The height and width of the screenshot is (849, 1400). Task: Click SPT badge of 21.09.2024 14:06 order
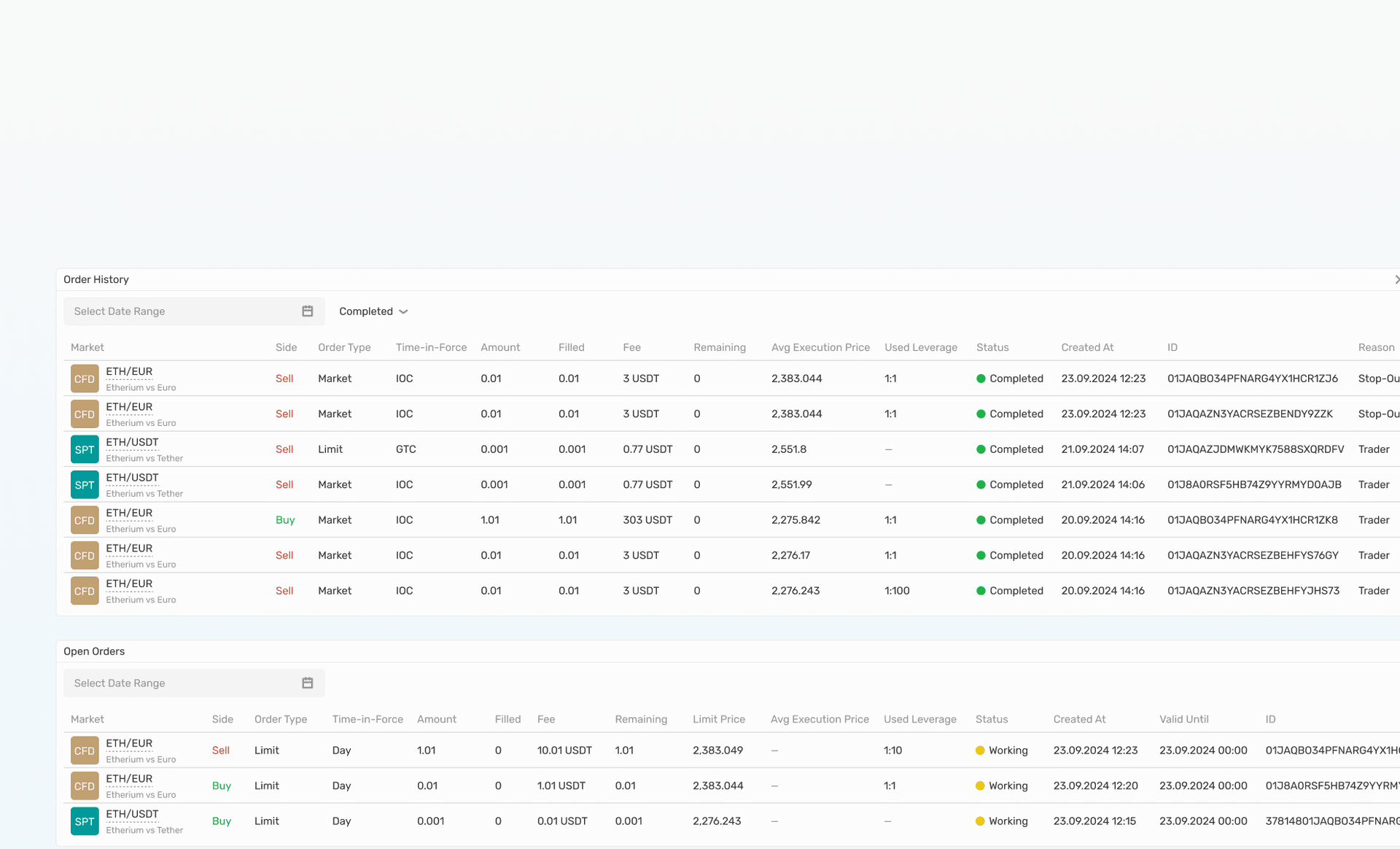pos(85,485)
